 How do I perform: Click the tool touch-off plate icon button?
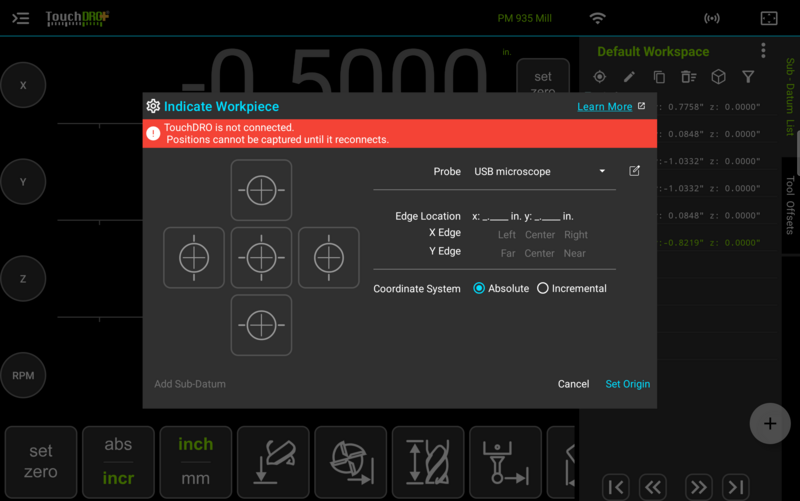273,462
